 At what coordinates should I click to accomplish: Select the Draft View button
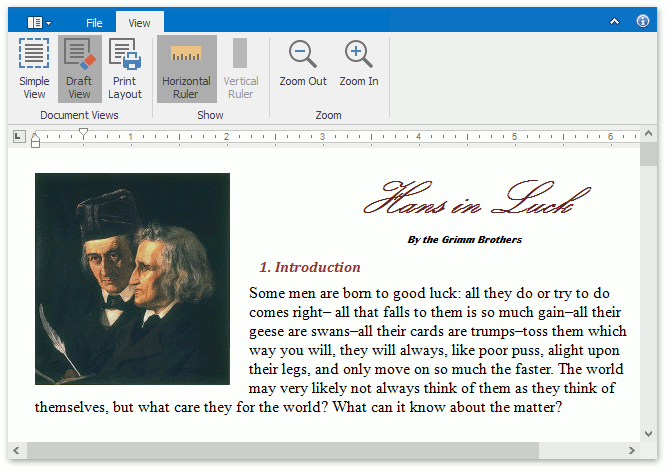(x=79, y=68)
